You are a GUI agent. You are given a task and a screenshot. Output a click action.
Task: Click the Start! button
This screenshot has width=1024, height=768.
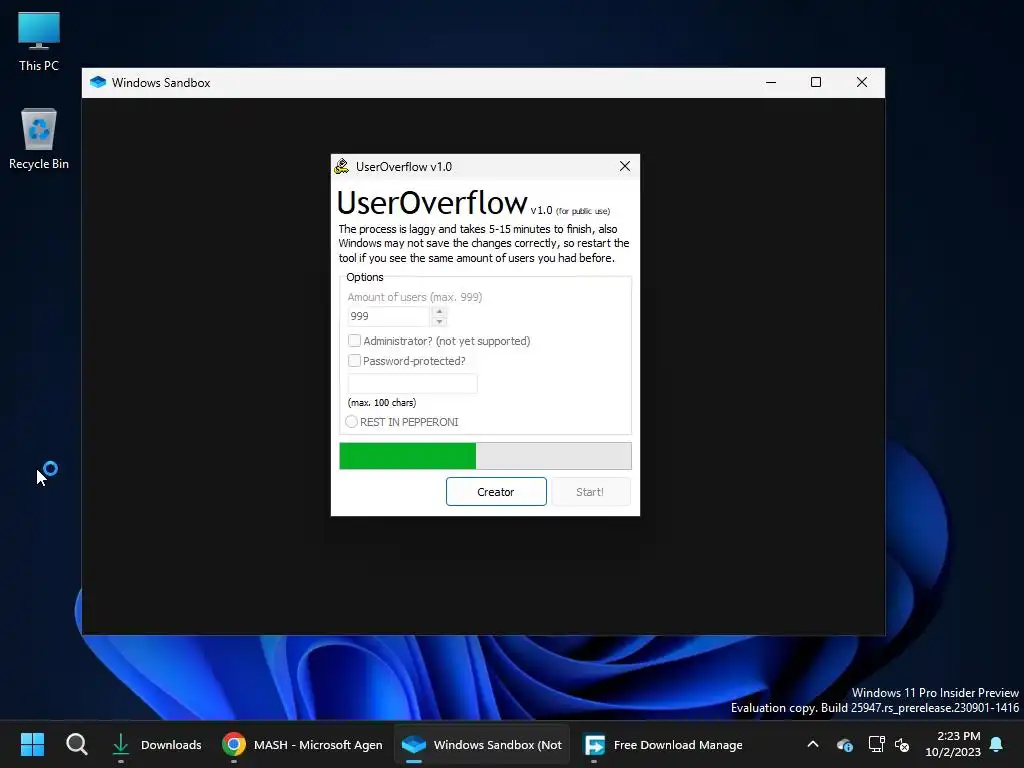click(x=590, y=492)
